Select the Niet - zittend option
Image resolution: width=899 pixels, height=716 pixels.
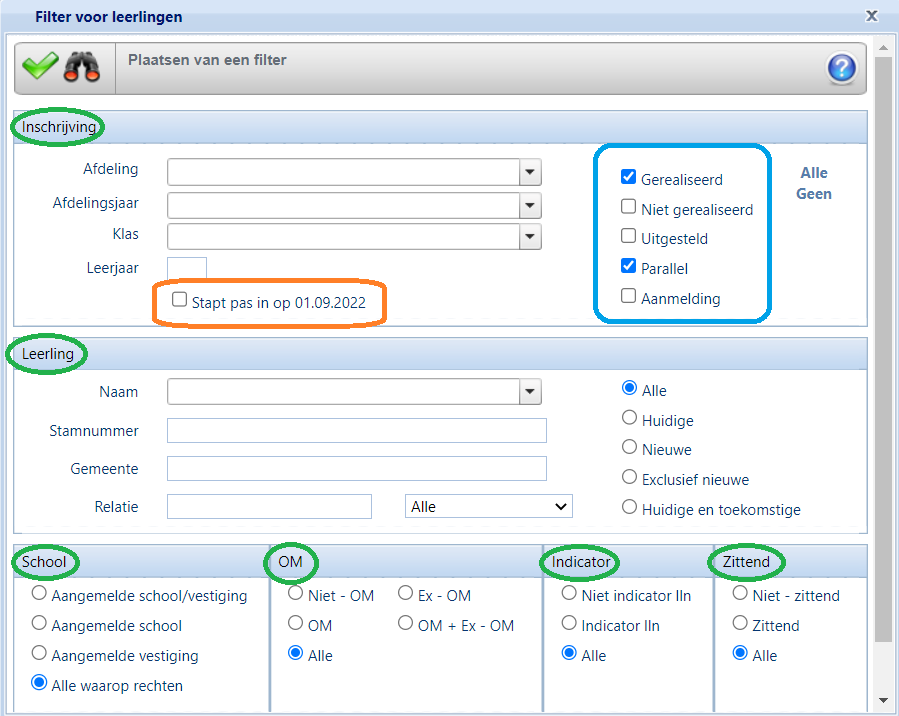(x=740, y=593)
